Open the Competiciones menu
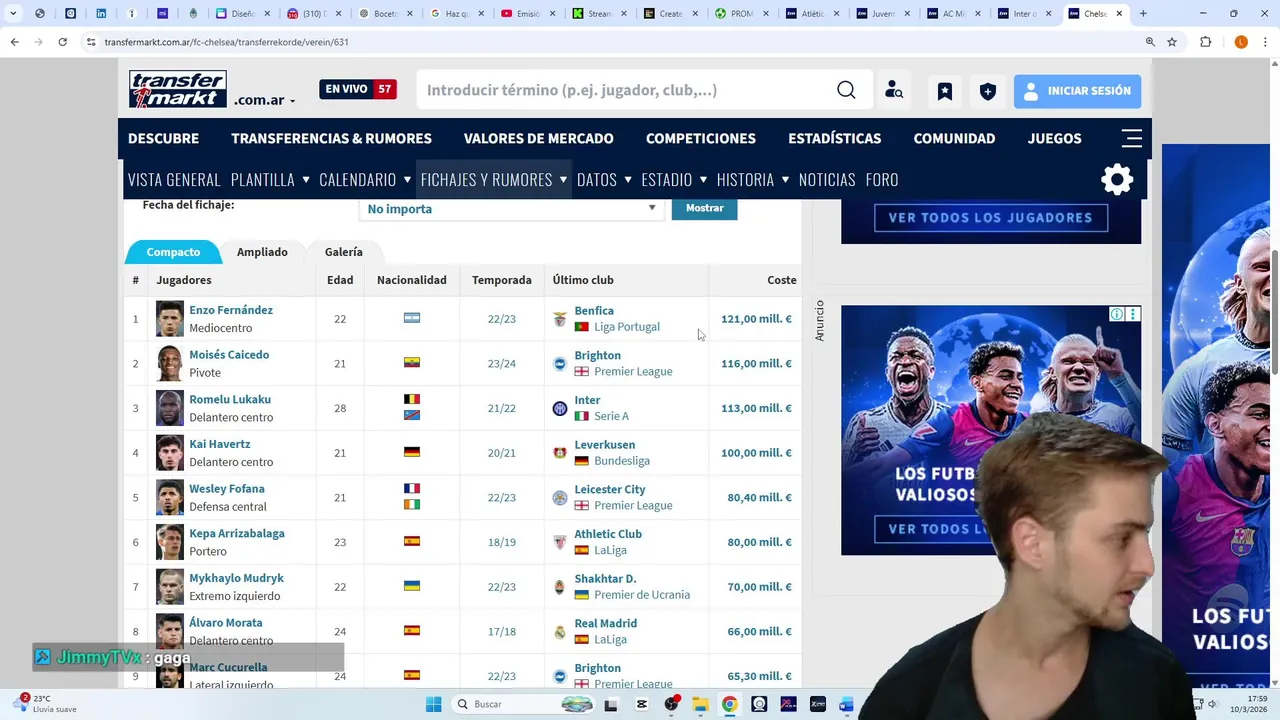The width and height of the screenshot is (1280, 720). (x=700, y=139)
